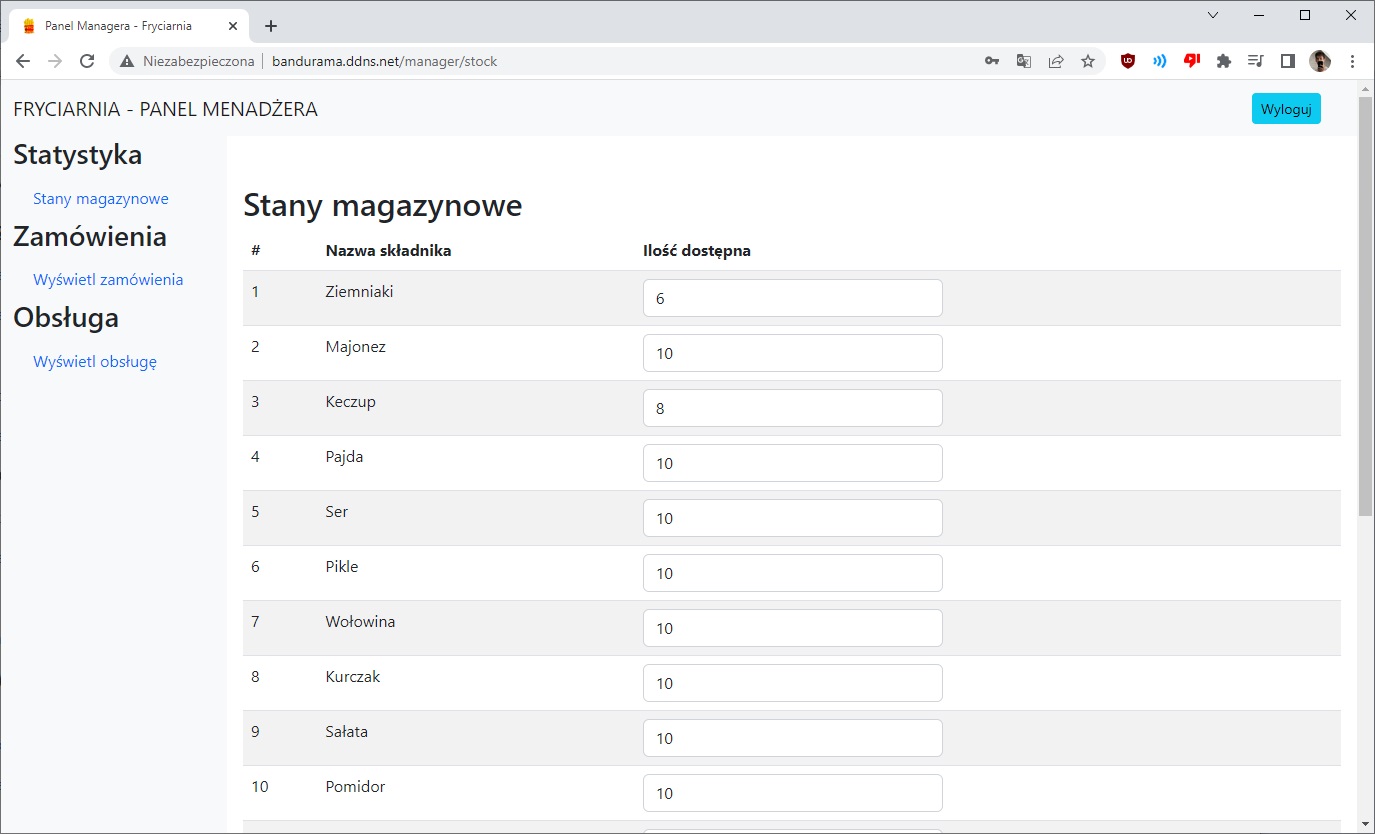1375x834 pixels.
Task: Click the not-secure warning icon
Action: click(127, 61)
